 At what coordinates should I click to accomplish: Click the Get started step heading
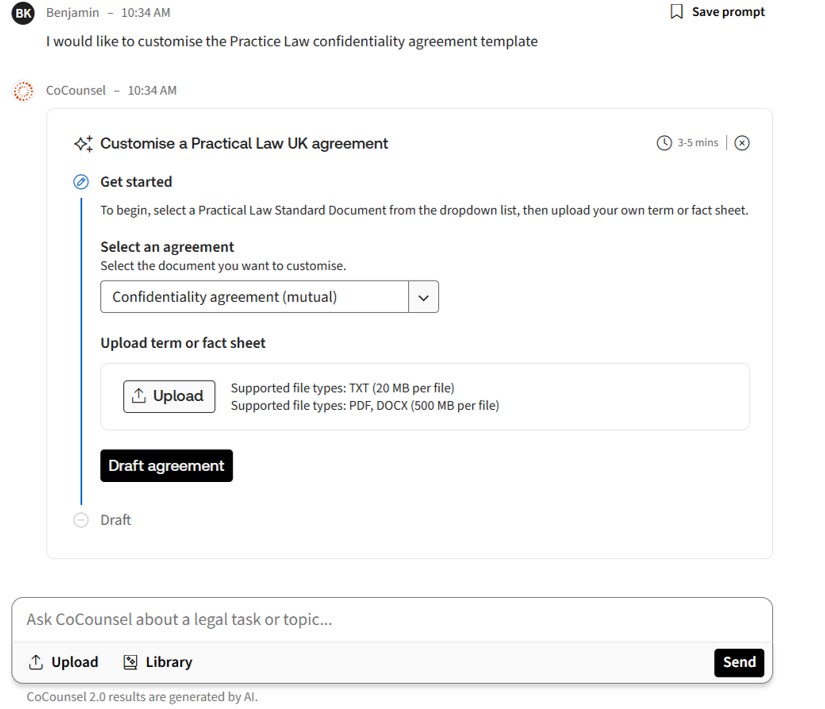click(x=136, y=182)
